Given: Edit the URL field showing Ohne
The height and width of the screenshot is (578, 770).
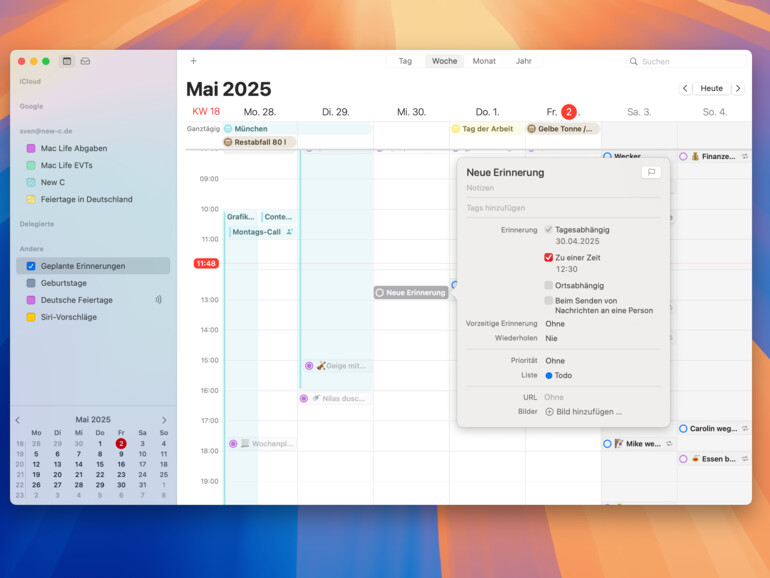Looking at the screenshot, I should 554,397.
